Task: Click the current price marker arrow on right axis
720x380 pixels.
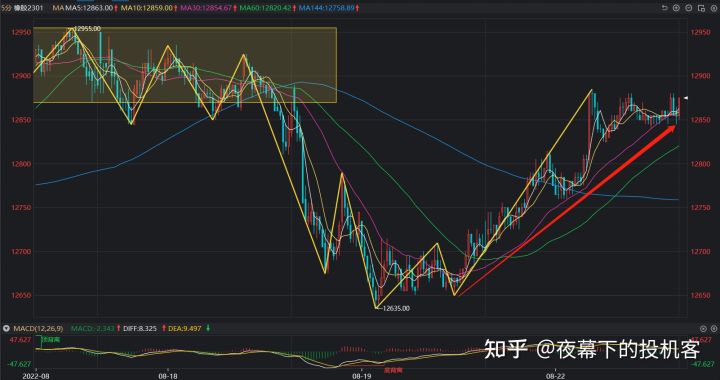Action: pos(686,98)
